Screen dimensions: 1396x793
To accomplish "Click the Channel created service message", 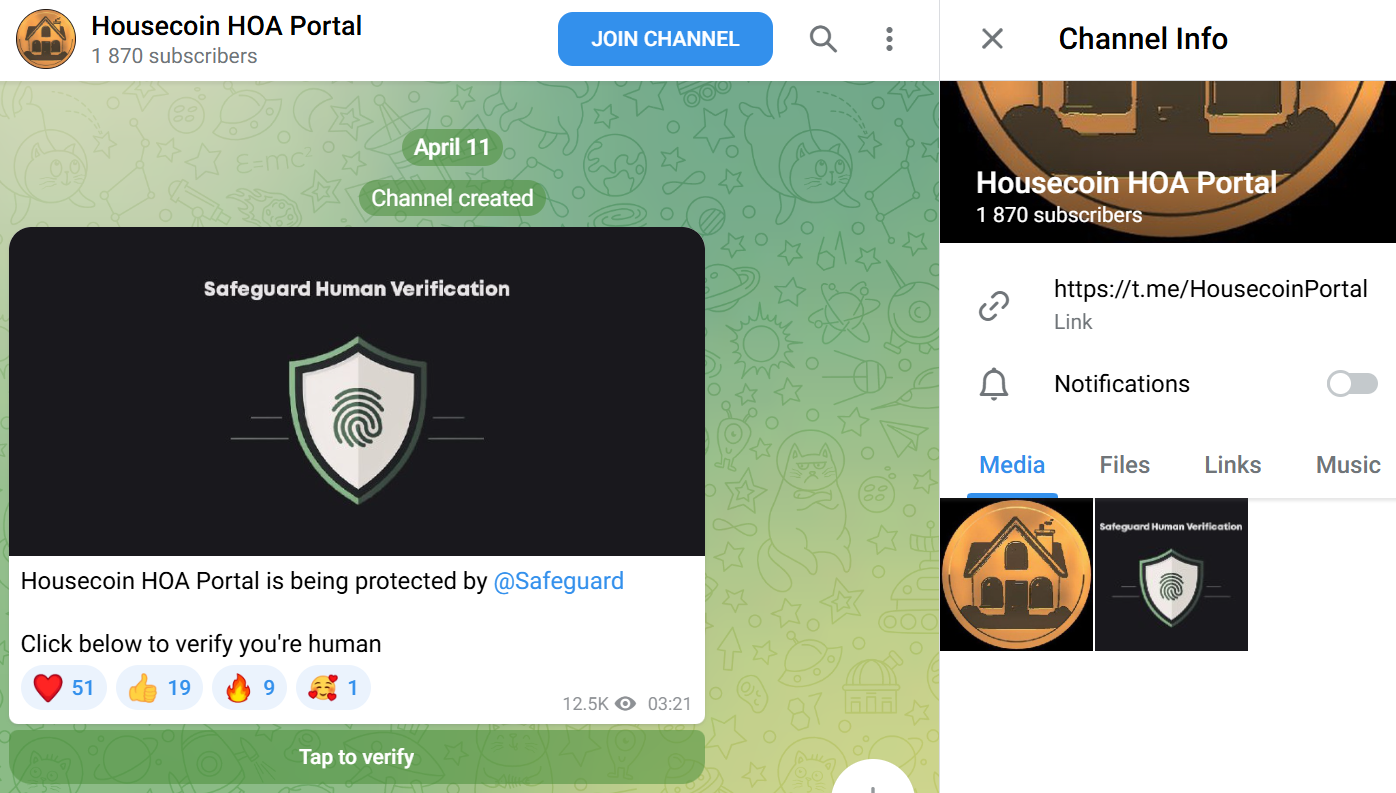I will click(x=452, y=198).
